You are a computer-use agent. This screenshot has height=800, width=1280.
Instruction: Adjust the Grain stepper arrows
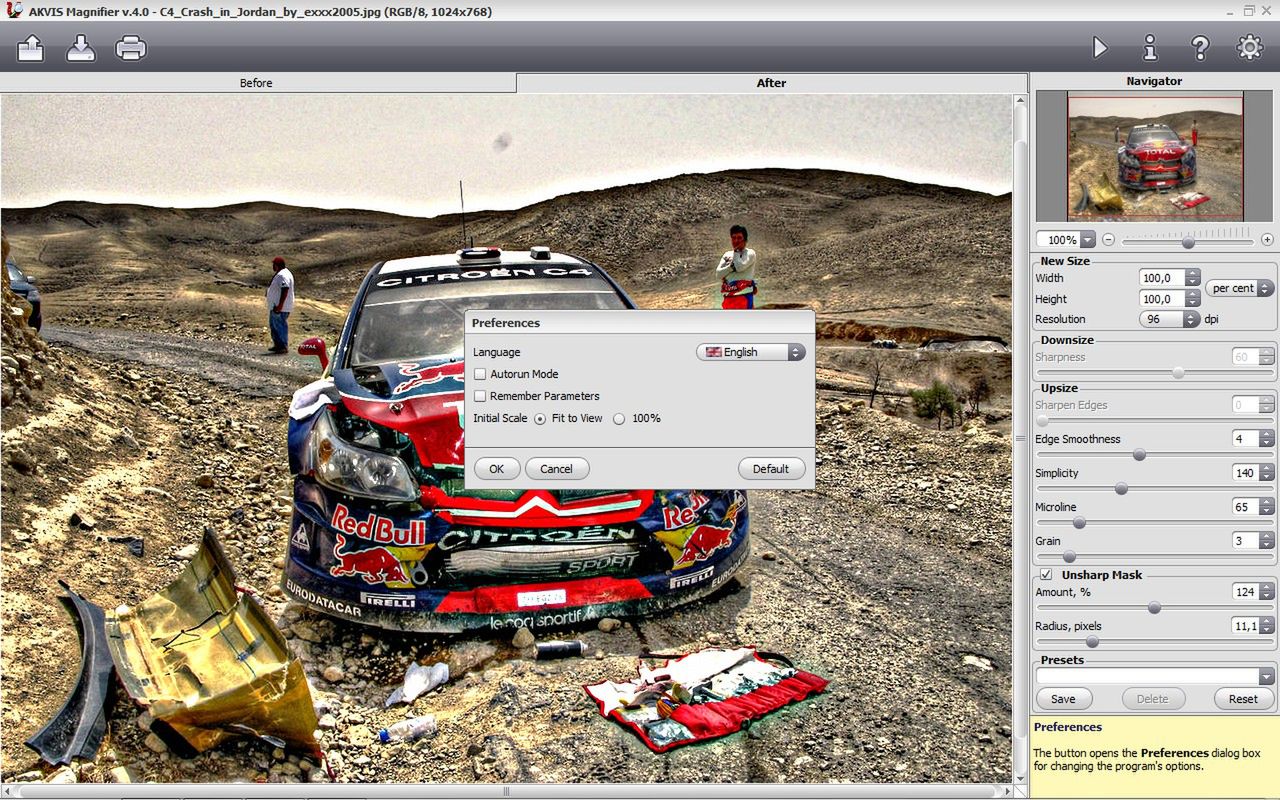(x=1267, y=541)
